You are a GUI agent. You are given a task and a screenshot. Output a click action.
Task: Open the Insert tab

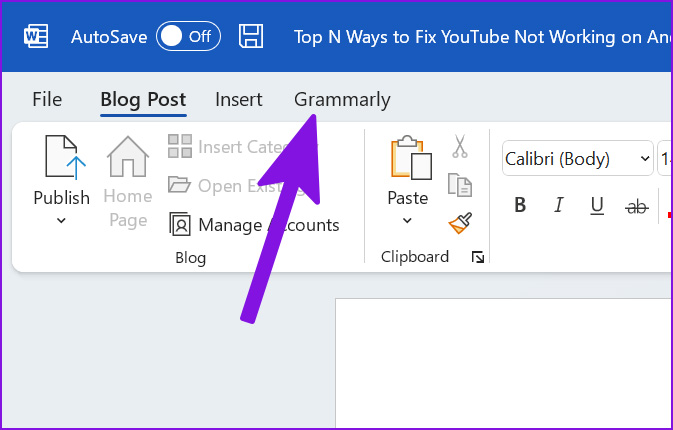[x=239, y=99]
